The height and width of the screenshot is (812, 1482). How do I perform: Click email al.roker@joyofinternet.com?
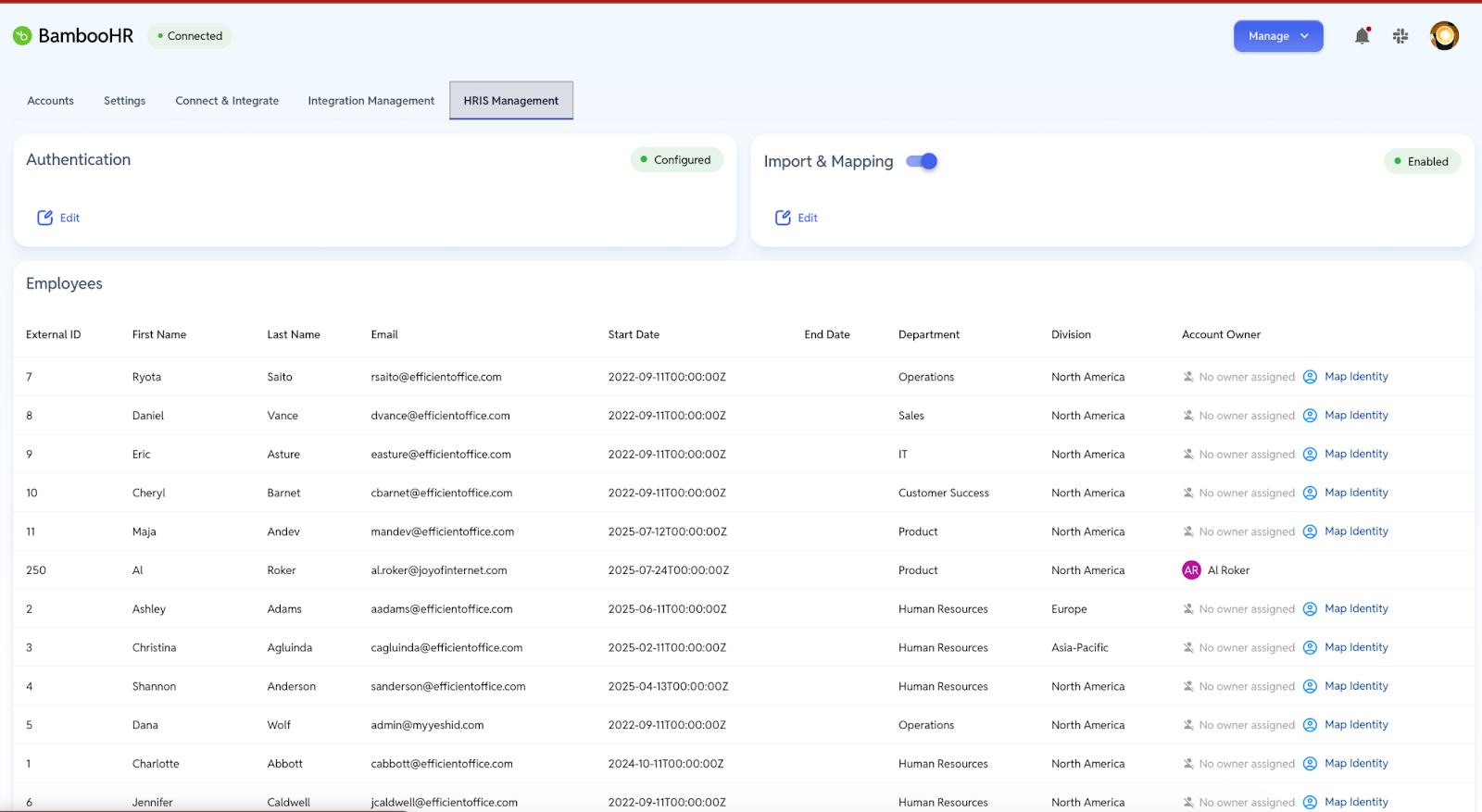click(x=439, y=570)
